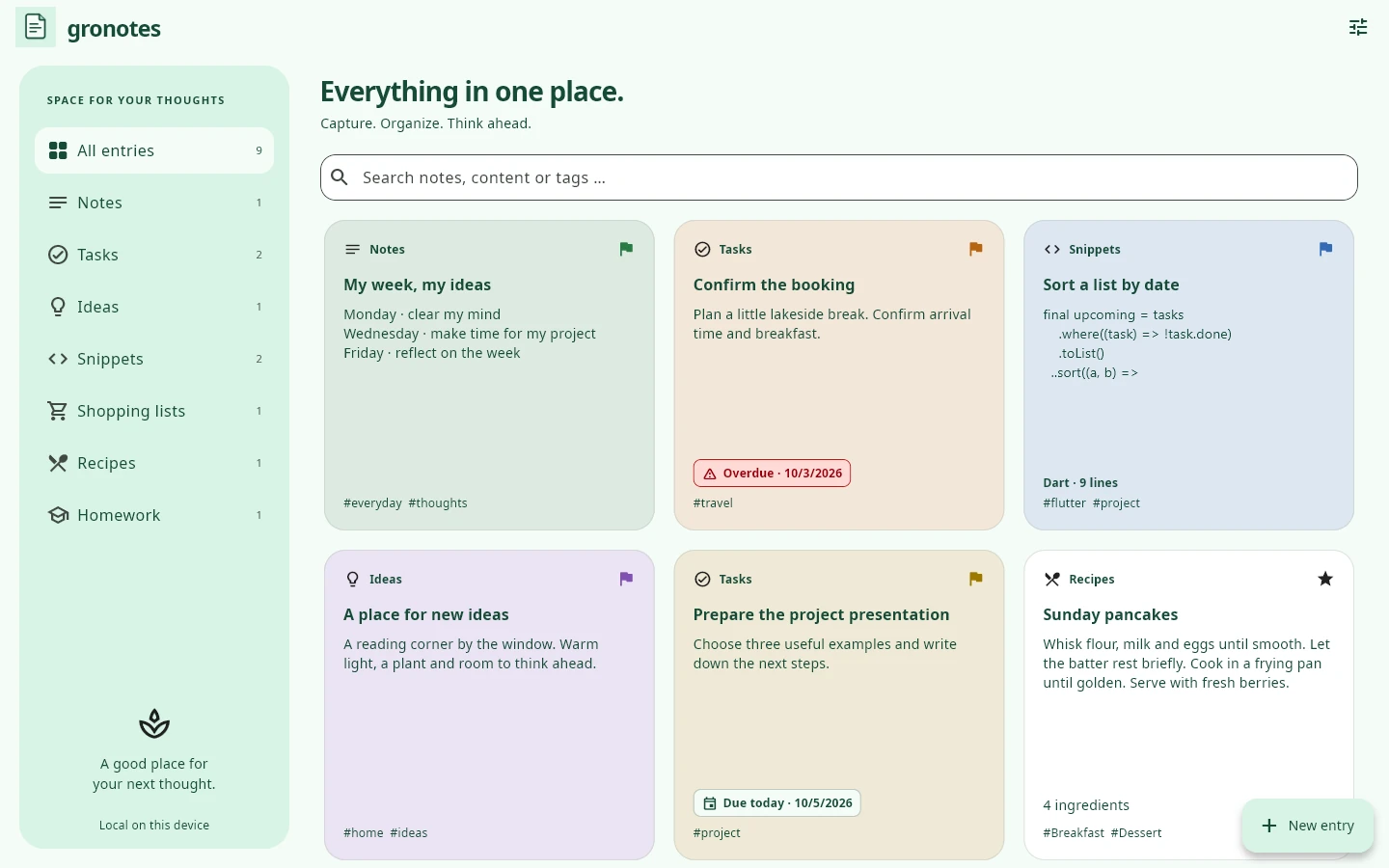Click the Overdue 10/3/2026 badge

tap(773, 474)
